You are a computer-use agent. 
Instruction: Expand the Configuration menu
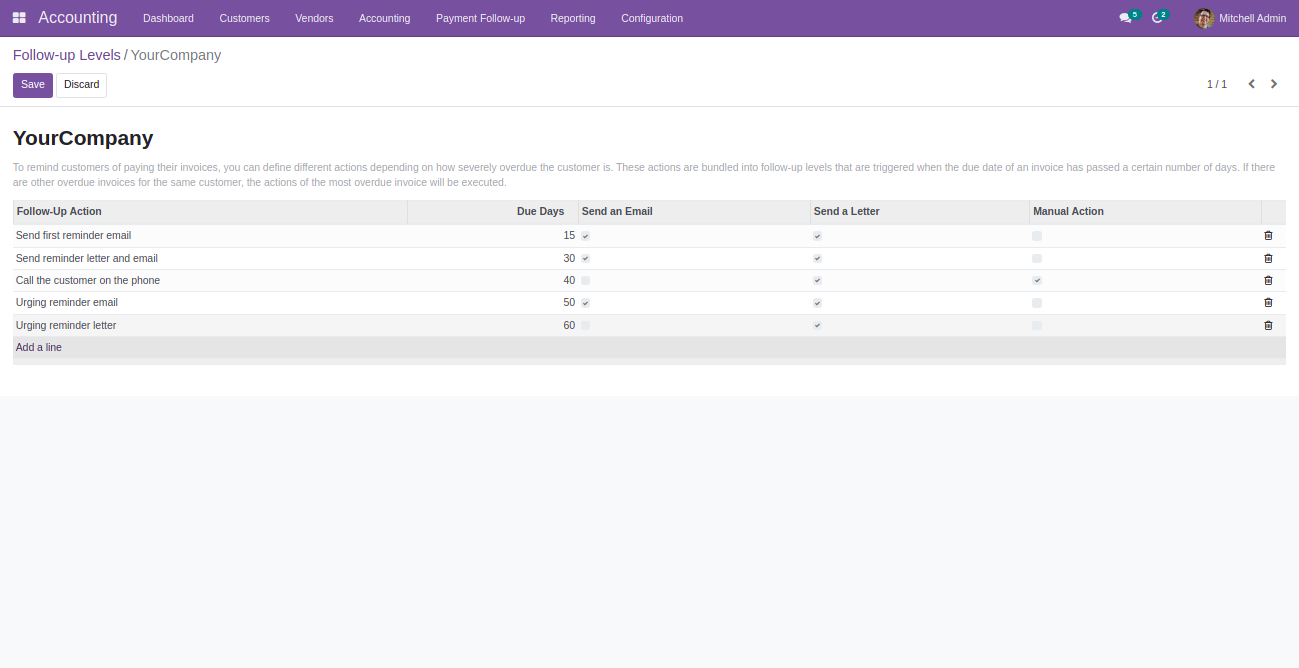(652, 18)
